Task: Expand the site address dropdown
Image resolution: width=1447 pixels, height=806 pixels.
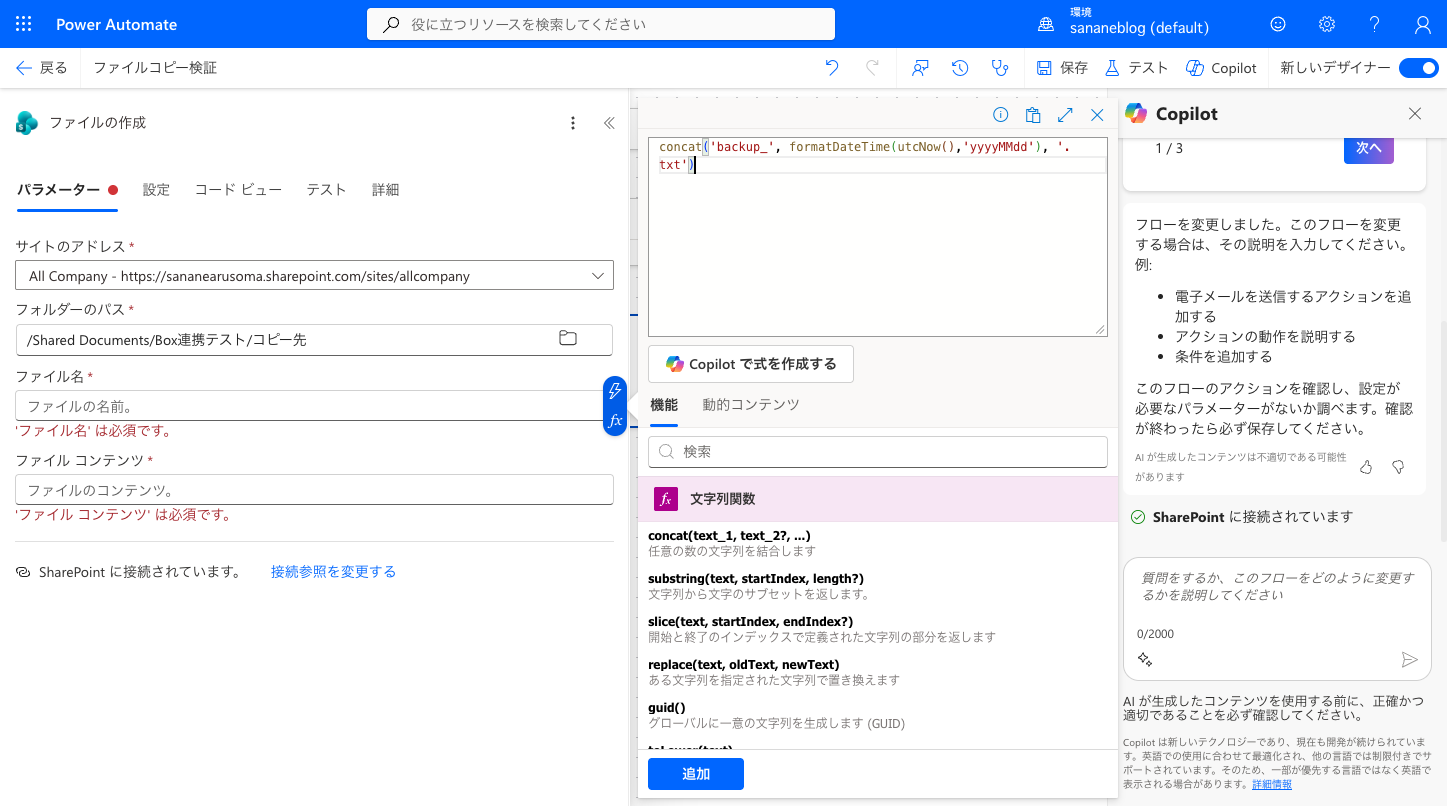Action: point(598,276)
